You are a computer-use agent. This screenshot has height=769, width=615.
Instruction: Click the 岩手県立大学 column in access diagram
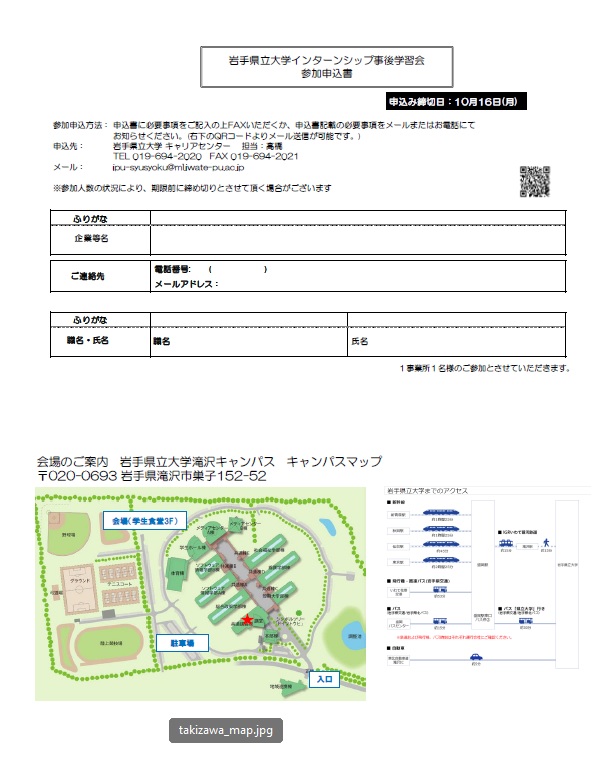click(567, 584)
